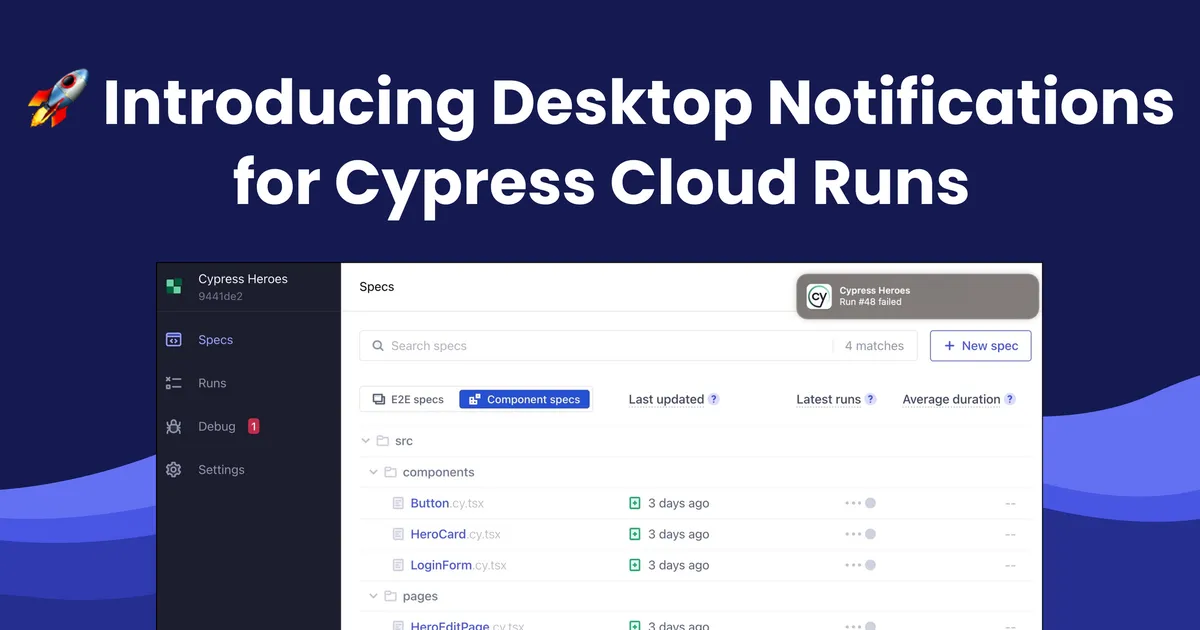Screen dimensions: 1200x630
Task: Click the git status icon in Button.cy.tsx row
Action: [x=634, y=503]
